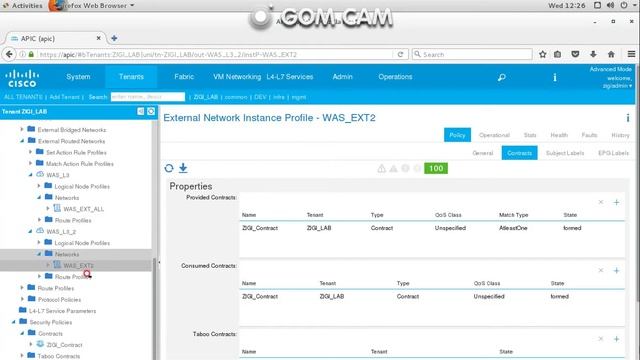Open the System menu

[x=78, y=77]
